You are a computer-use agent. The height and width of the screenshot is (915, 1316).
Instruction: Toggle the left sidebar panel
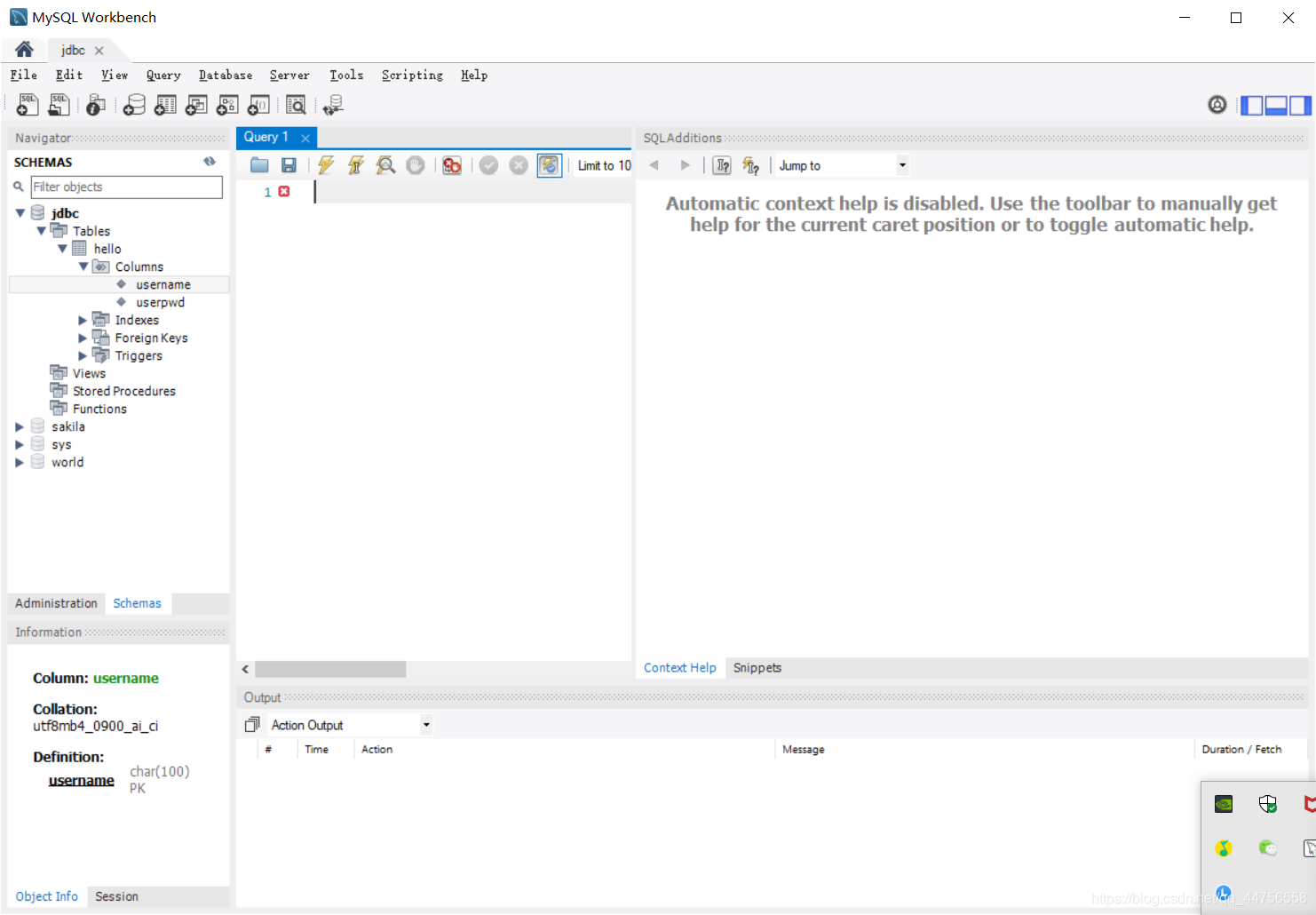(1251, 105)
